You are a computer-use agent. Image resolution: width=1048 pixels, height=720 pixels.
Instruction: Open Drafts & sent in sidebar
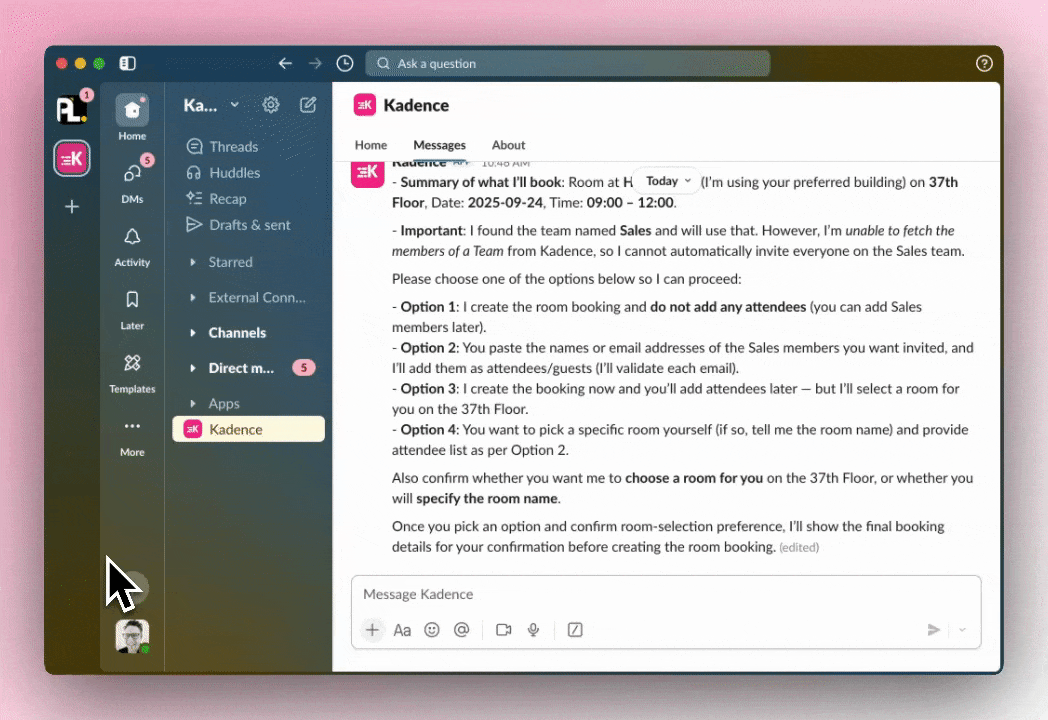[249, 225]
